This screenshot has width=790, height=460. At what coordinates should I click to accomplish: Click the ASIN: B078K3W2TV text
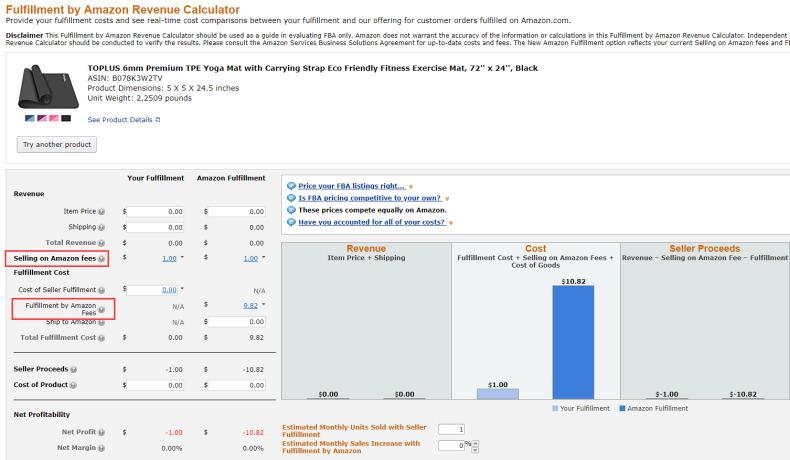click(x=125, y=78)
